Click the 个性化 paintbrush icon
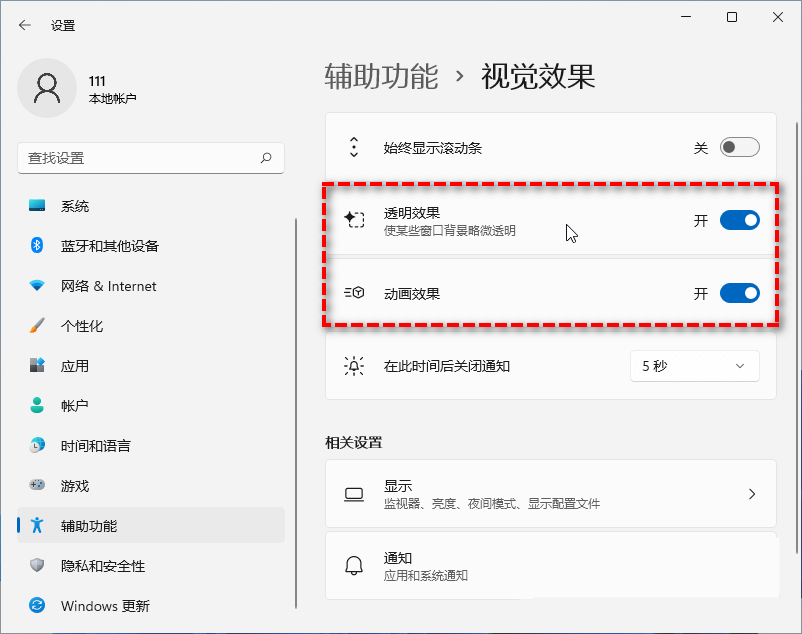 [37, 326]
